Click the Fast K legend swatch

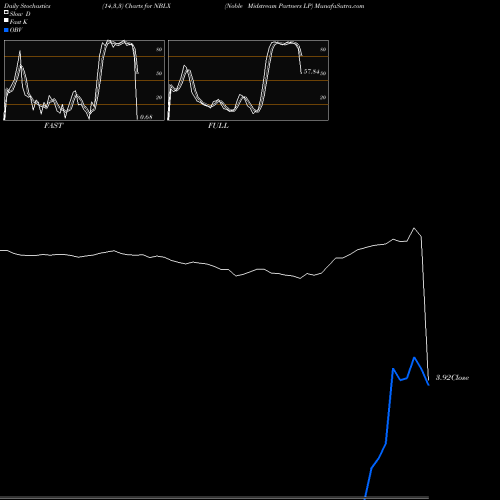6,20
